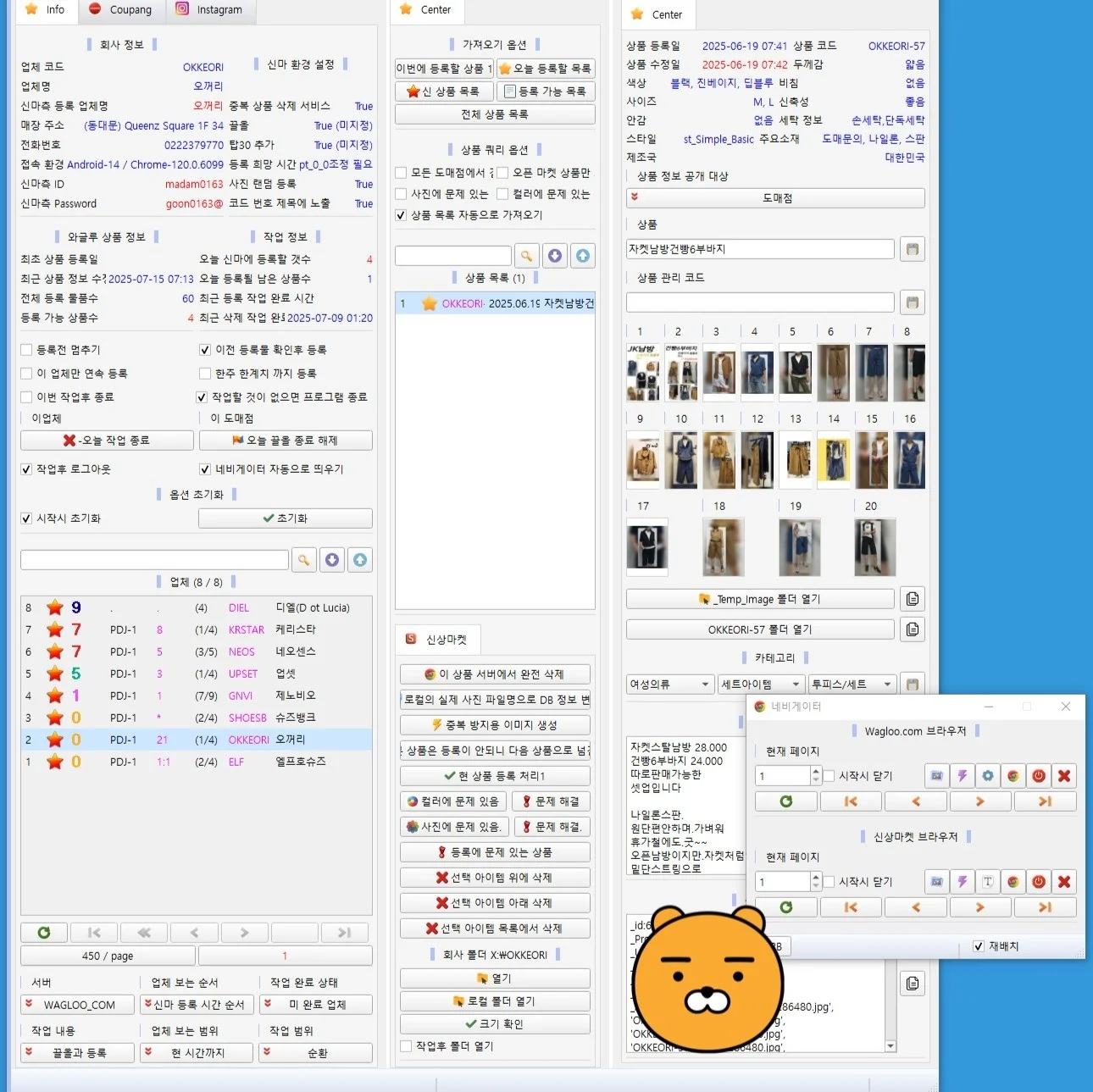Uncheck 작업후 로그아웃 checkbox

click(26, 469)
